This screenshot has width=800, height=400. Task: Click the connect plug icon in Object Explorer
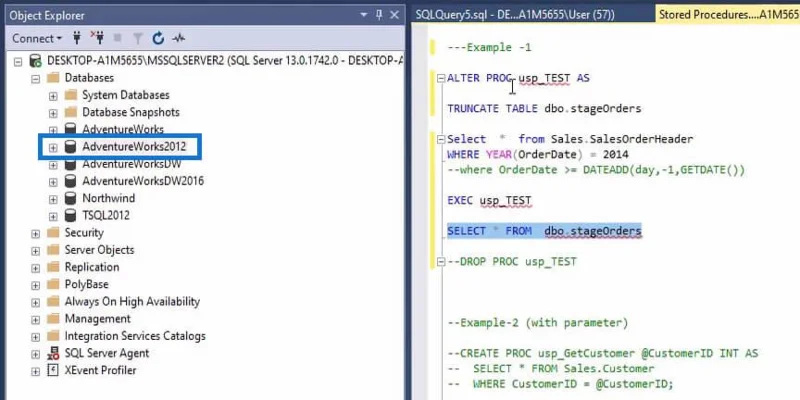click(x=78, y=38)
